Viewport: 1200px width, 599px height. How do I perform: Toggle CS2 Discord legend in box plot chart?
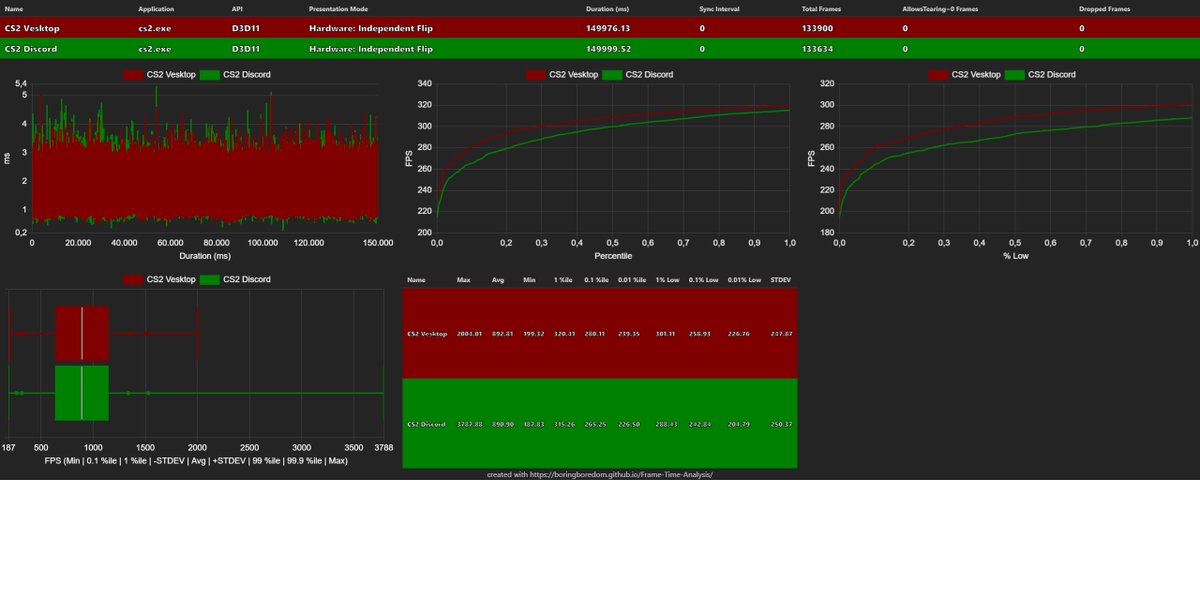[x=235, y=280]
